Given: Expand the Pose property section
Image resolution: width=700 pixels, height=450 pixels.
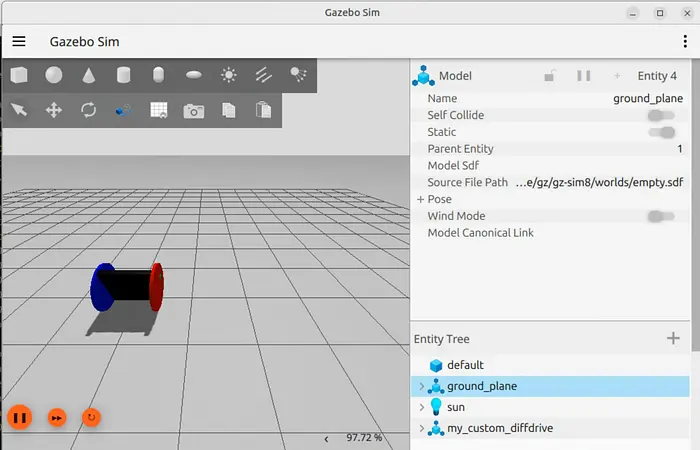Looking at the screenshot, I should [x=421, y=199].
